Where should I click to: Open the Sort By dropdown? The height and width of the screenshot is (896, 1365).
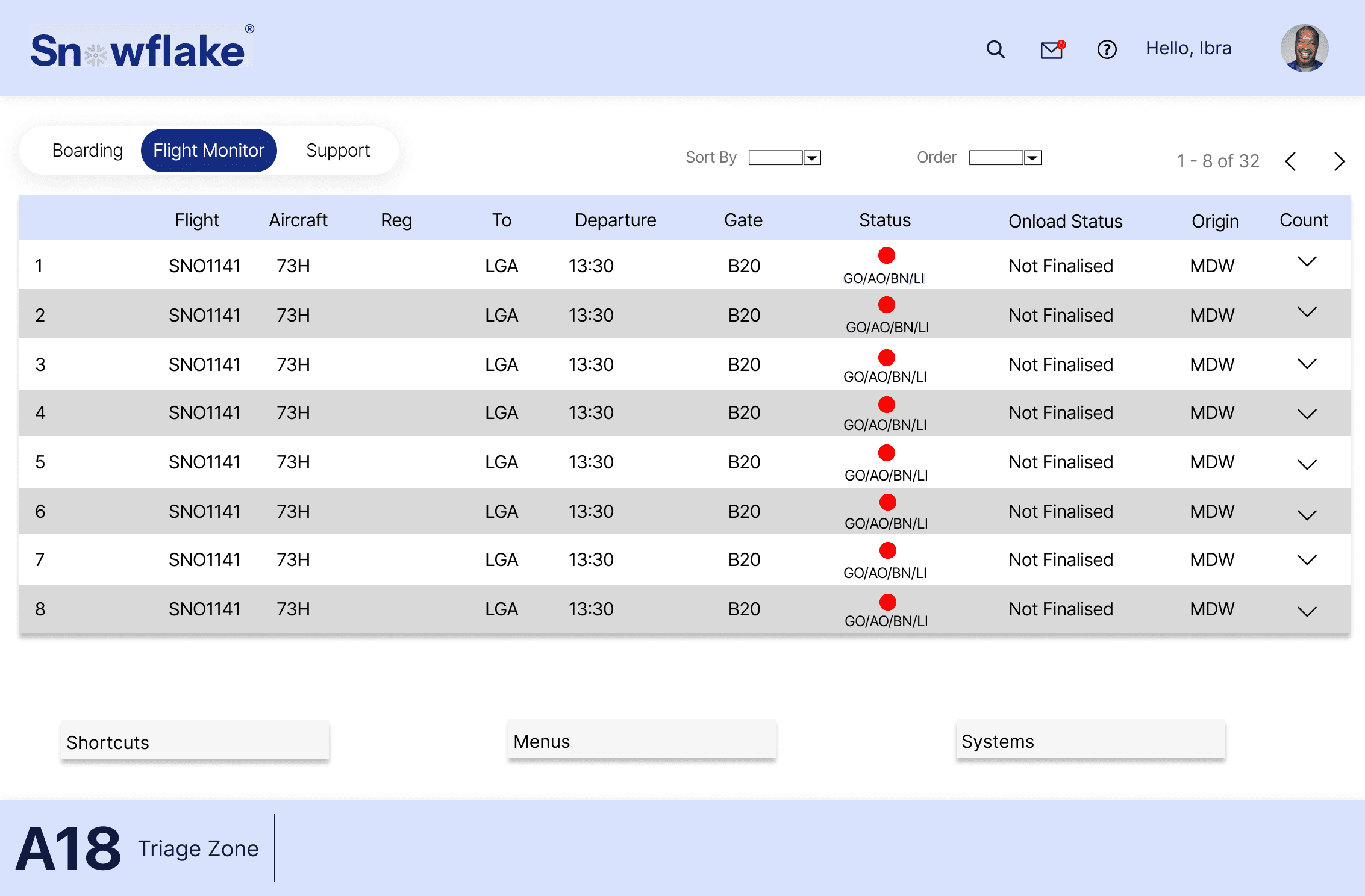click(784, 158)
